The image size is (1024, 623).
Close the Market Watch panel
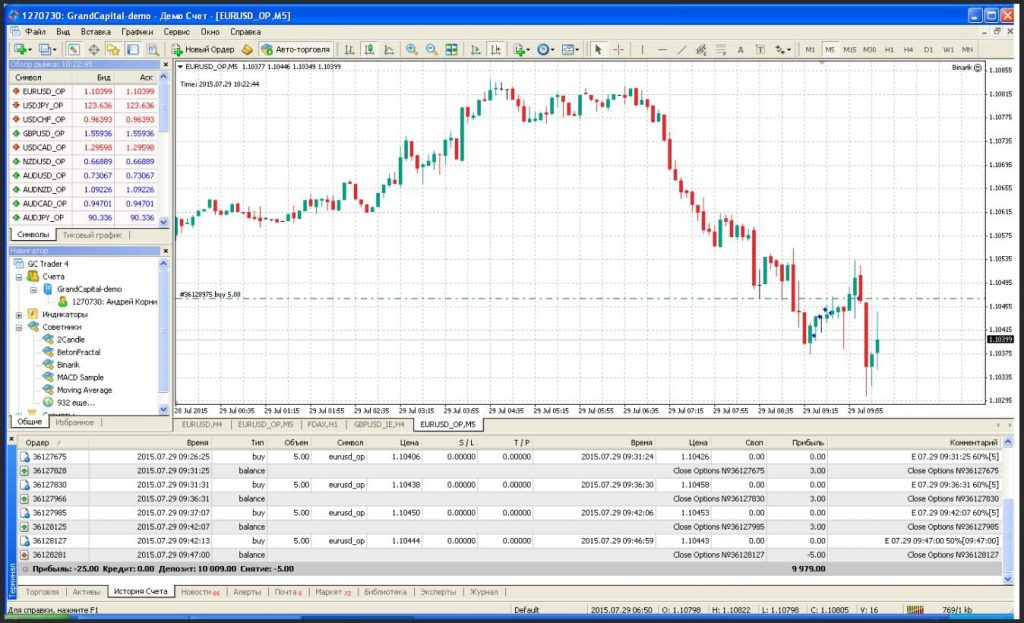tap(165, 65)
